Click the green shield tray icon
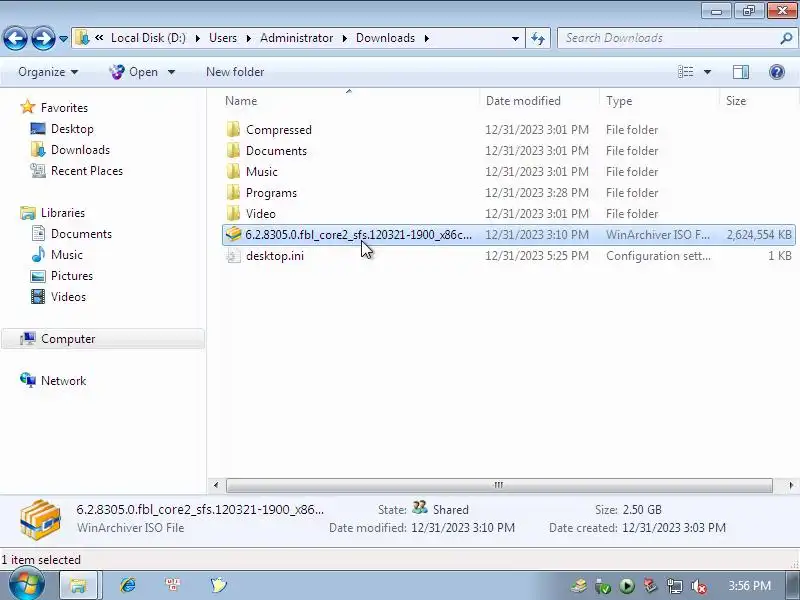The image size is (800, 600). click(603, 586)
